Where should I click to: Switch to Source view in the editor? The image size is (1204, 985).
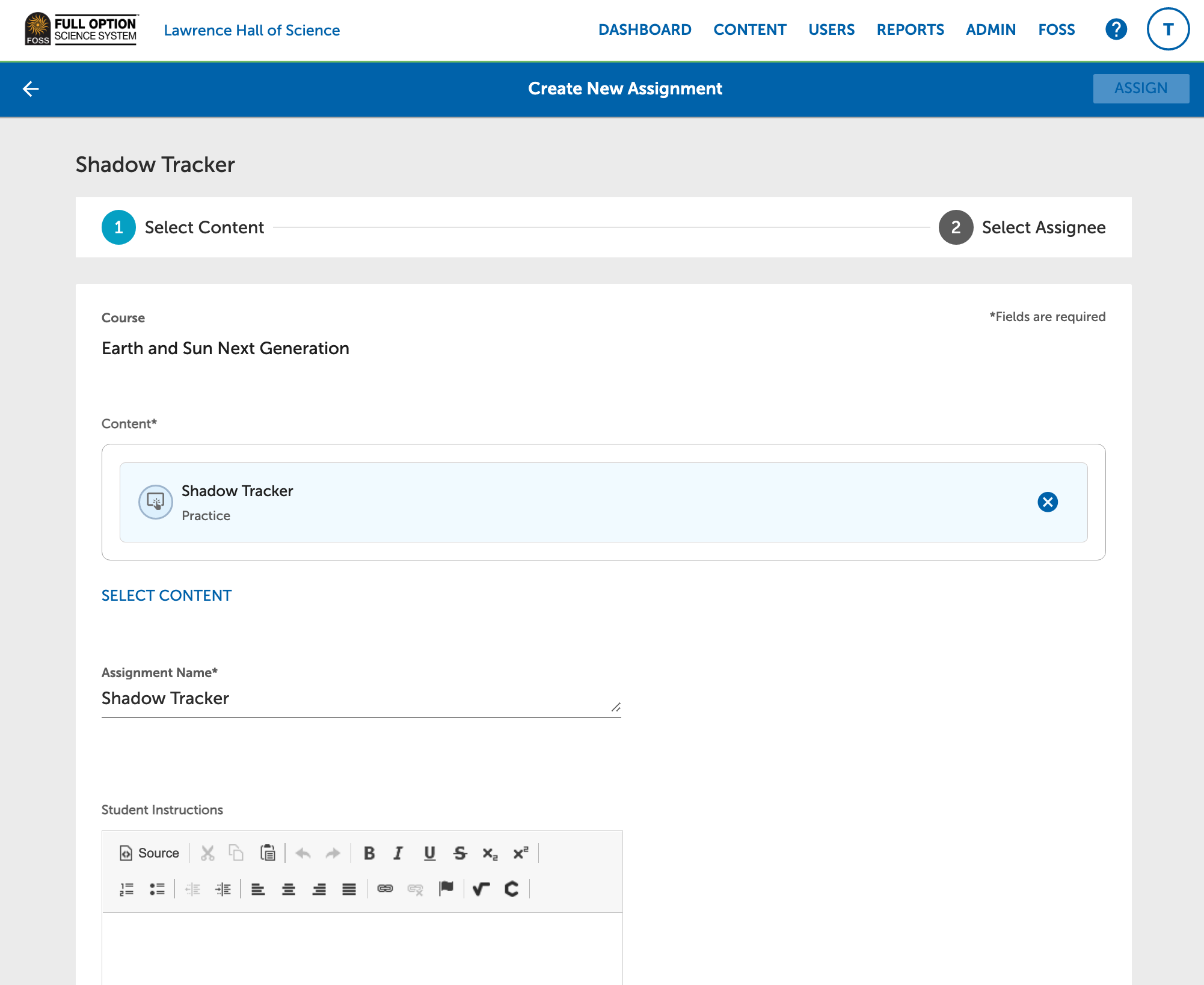[149, 853]
